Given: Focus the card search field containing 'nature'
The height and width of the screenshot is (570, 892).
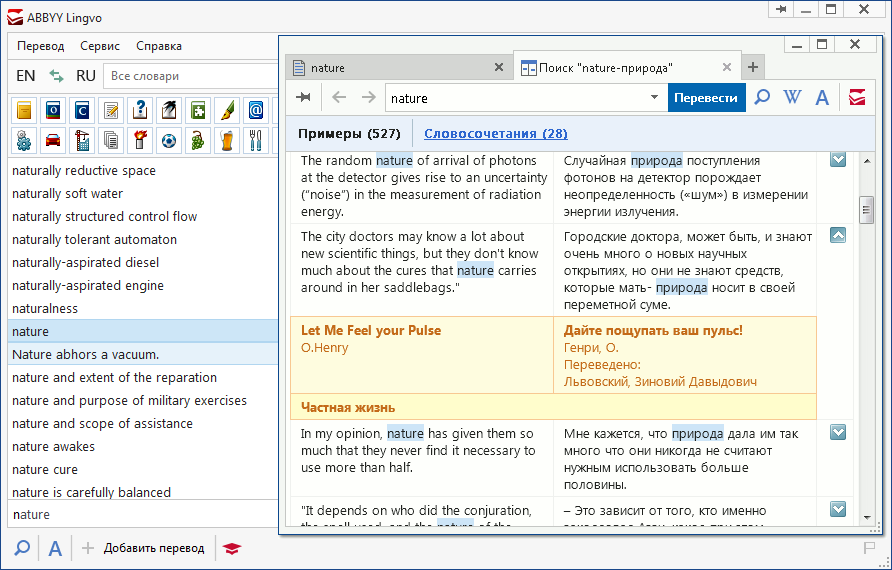Looking at the screenshot, I should (x=517, y=98).
